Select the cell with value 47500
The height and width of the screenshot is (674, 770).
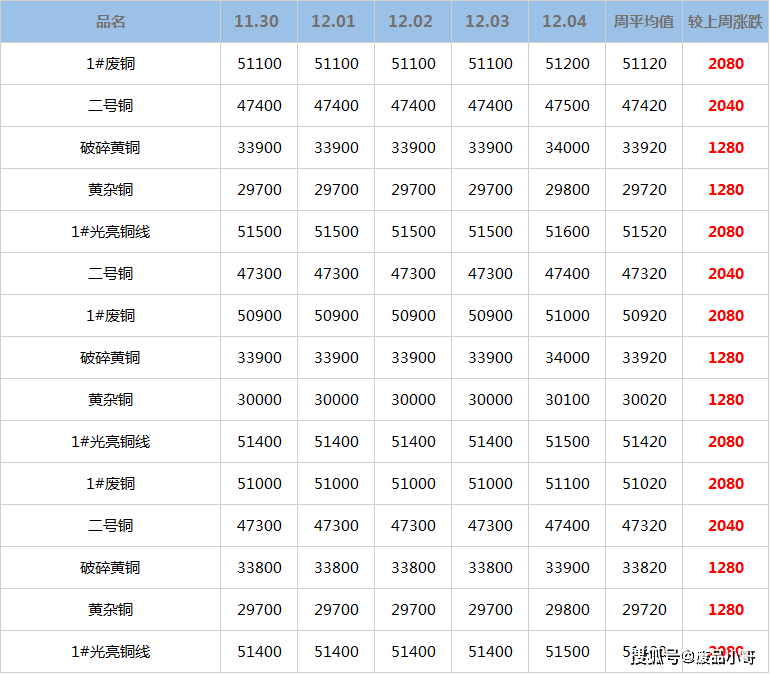click(x=567, y=105)
